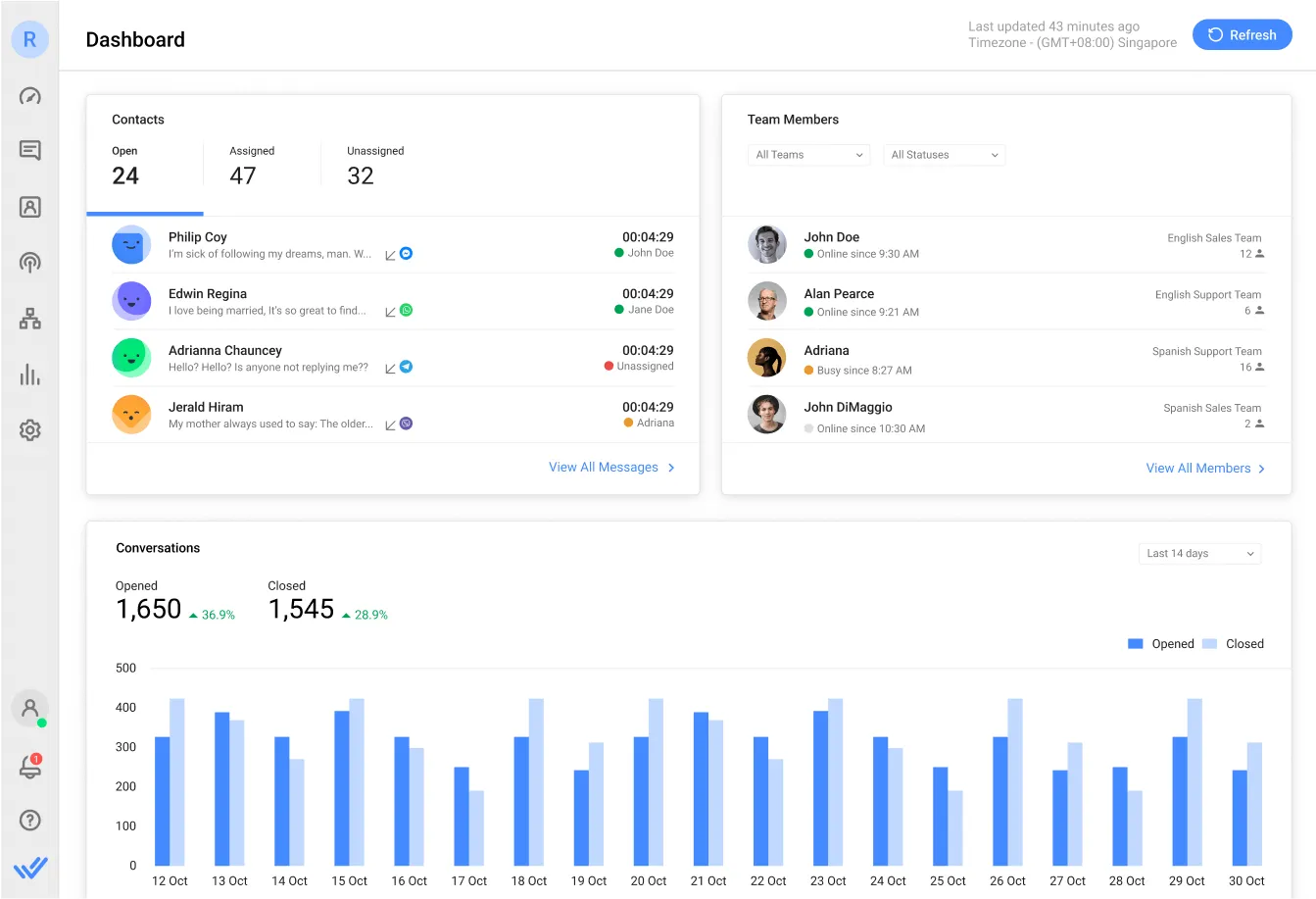Open the Messages icon in the sidebar
1316x899 pixels.
click(x=29, y=150)
